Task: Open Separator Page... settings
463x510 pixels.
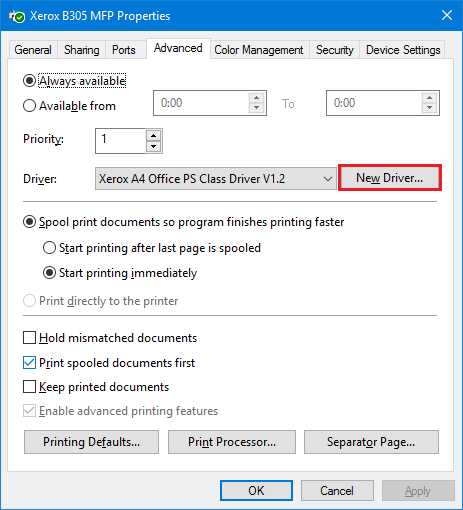Action: [x=371, y=442]
